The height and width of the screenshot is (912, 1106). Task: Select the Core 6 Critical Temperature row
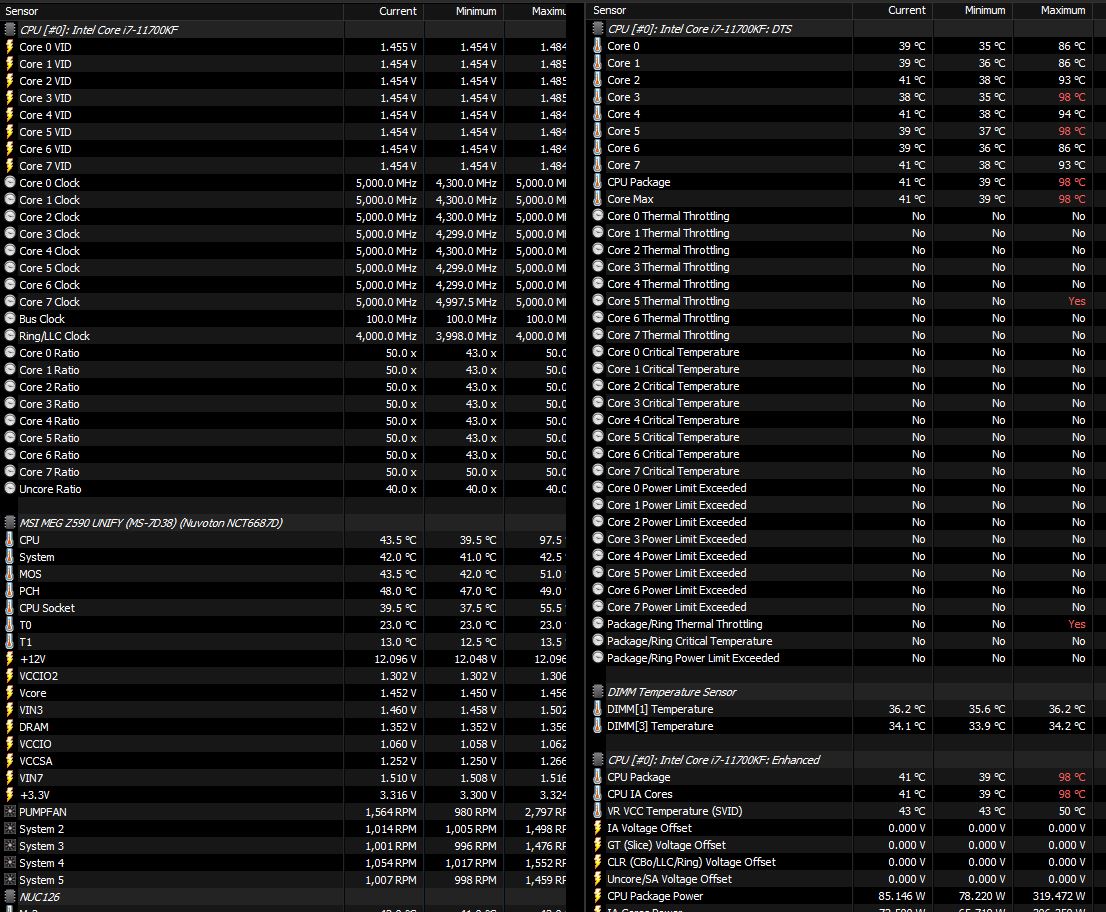(x=846, y=454)
